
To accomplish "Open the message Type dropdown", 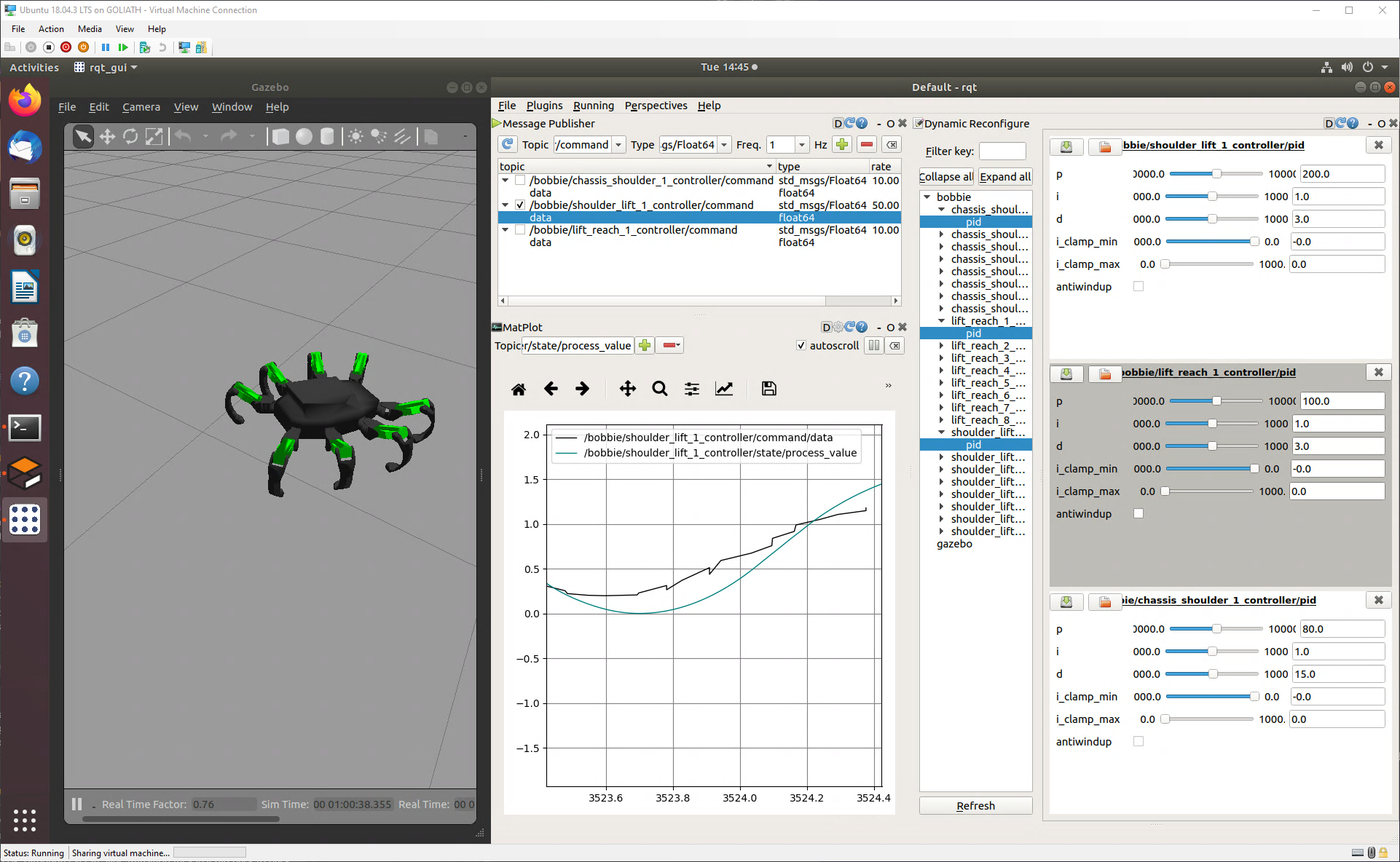I will click(x=724, y=145).
